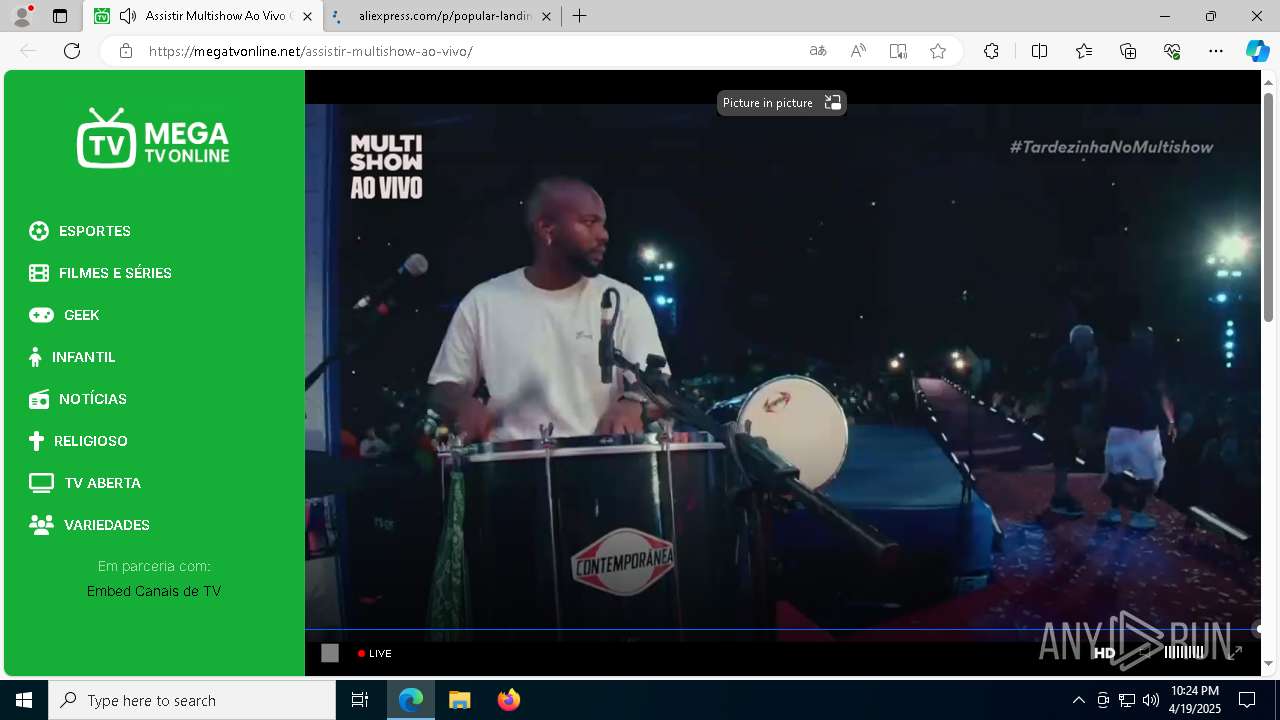The image size is (1280, 720).
Task: Click the Mega TV Online logo
Action: (x=153, y=138)
